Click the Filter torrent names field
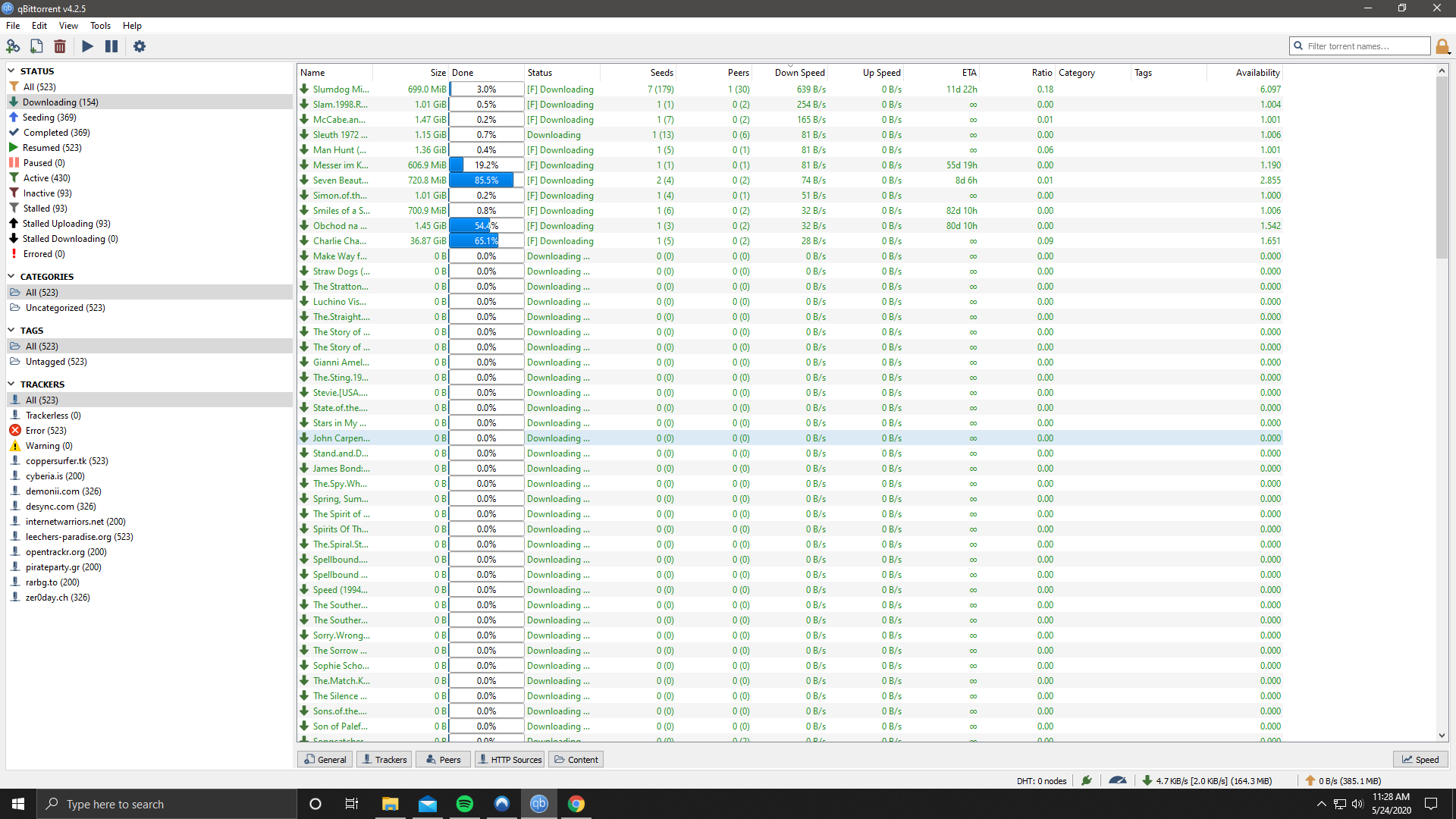The width and height of the screenshot is (1456, 819). click(1360, 45)
